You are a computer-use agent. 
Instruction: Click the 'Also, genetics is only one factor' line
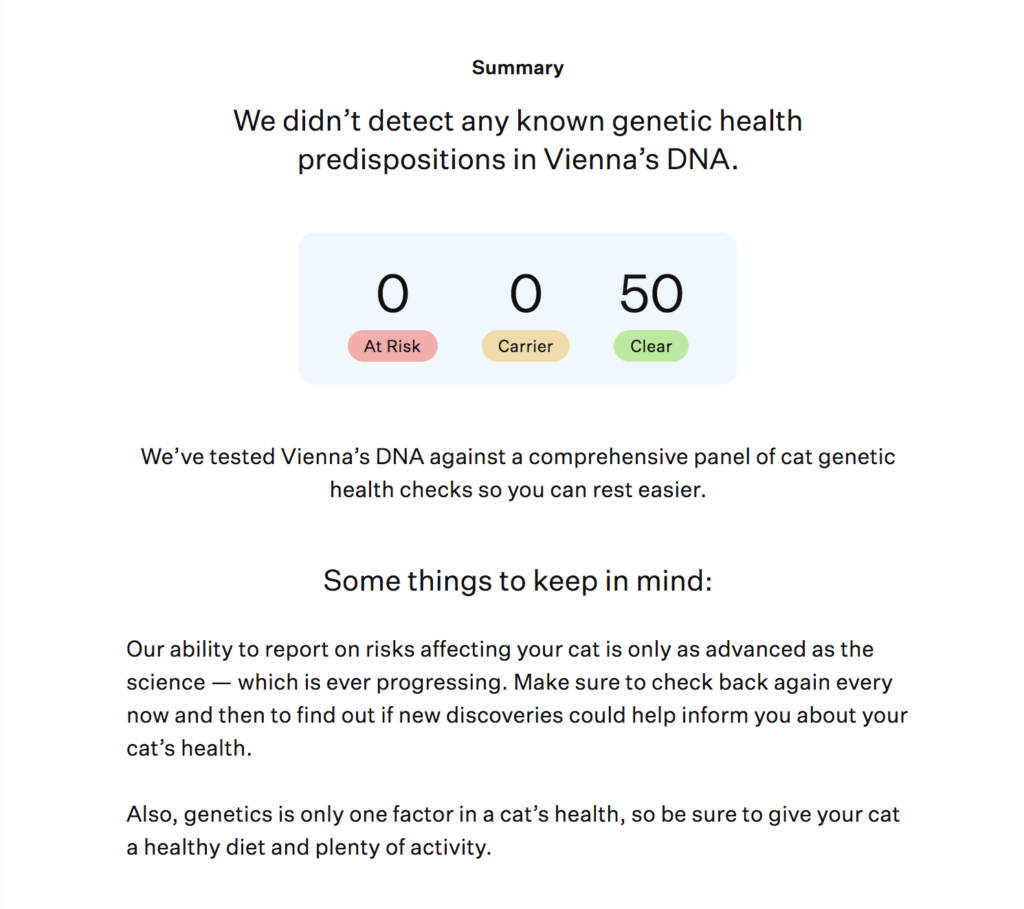click(513, 814)
